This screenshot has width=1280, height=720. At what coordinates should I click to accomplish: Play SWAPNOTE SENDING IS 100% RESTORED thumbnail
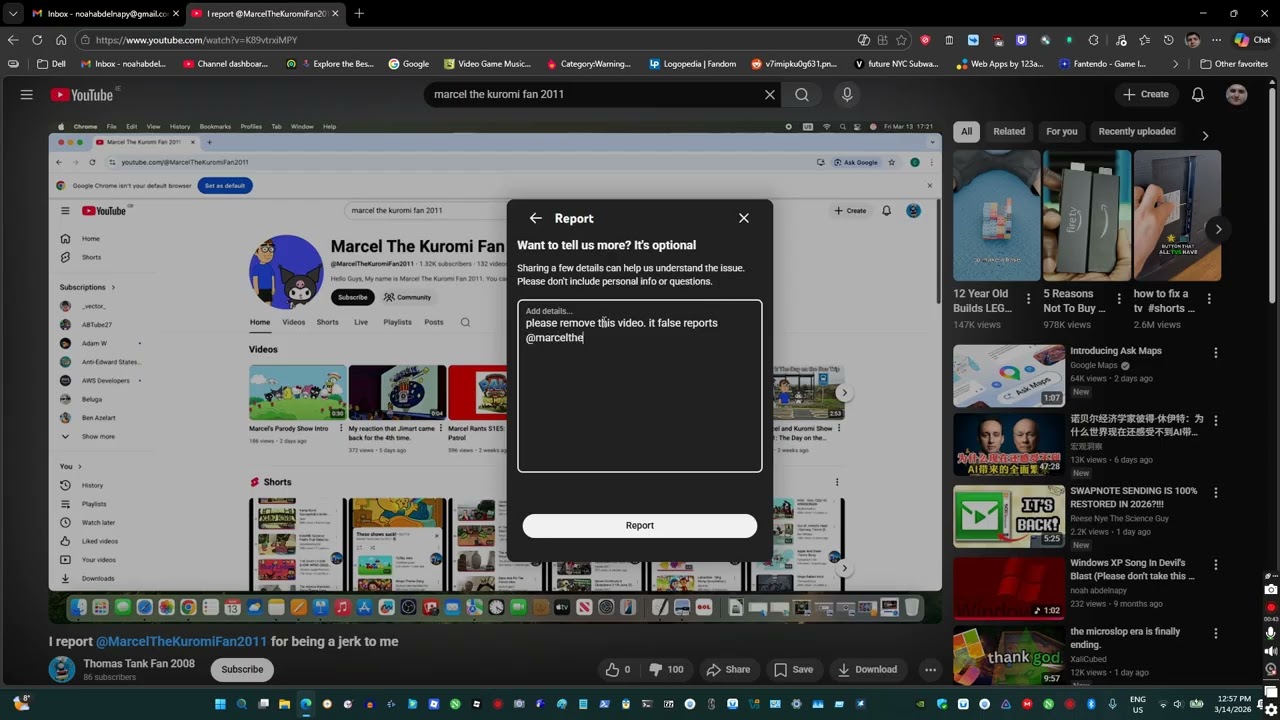click(1009, 516)
